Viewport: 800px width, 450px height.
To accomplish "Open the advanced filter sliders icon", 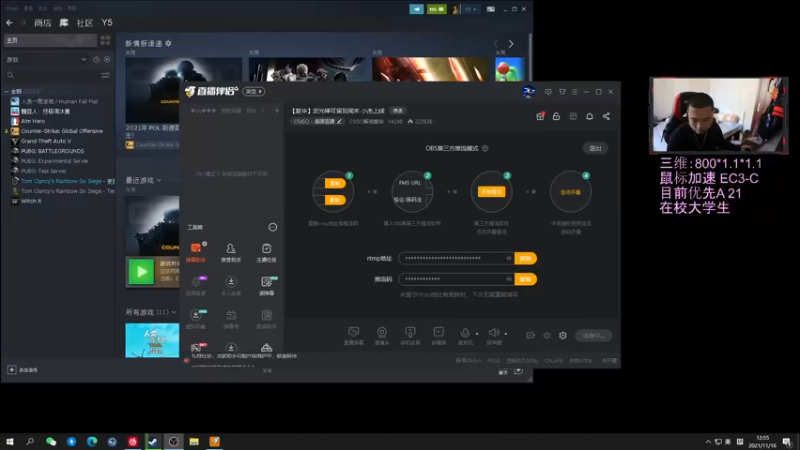I will click(106, 75).
